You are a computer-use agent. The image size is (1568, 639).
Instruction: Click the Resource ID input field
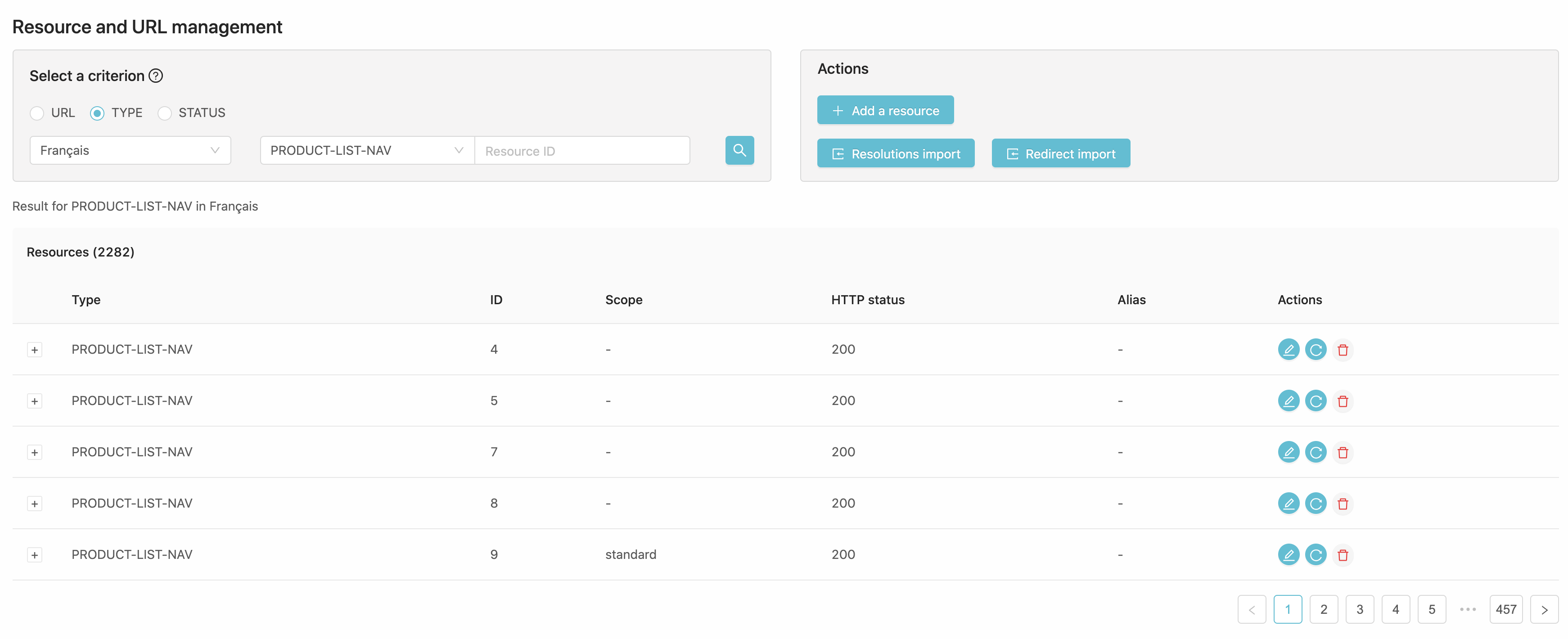(x=582, y=150)
